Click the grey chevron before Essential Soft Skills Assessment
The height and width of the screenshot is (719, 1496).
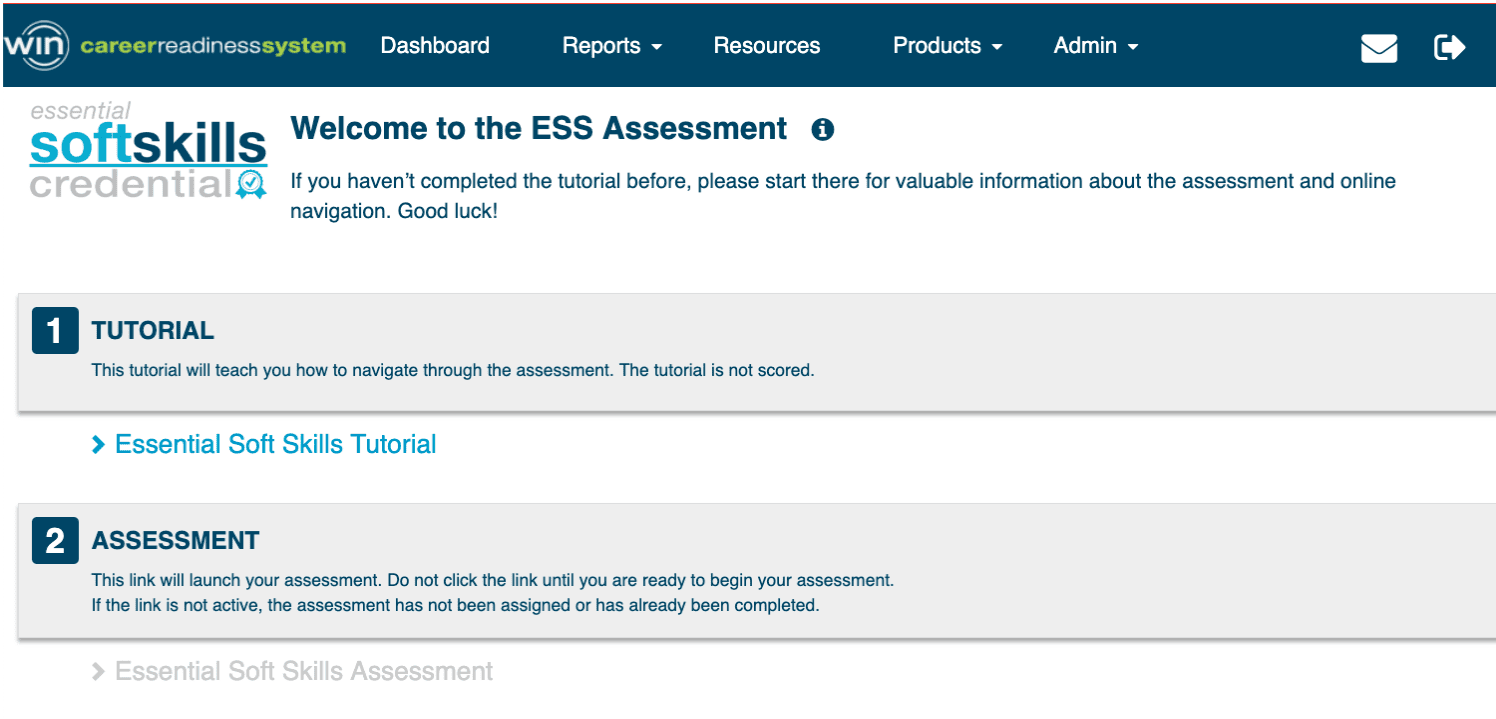click(98, 672)
